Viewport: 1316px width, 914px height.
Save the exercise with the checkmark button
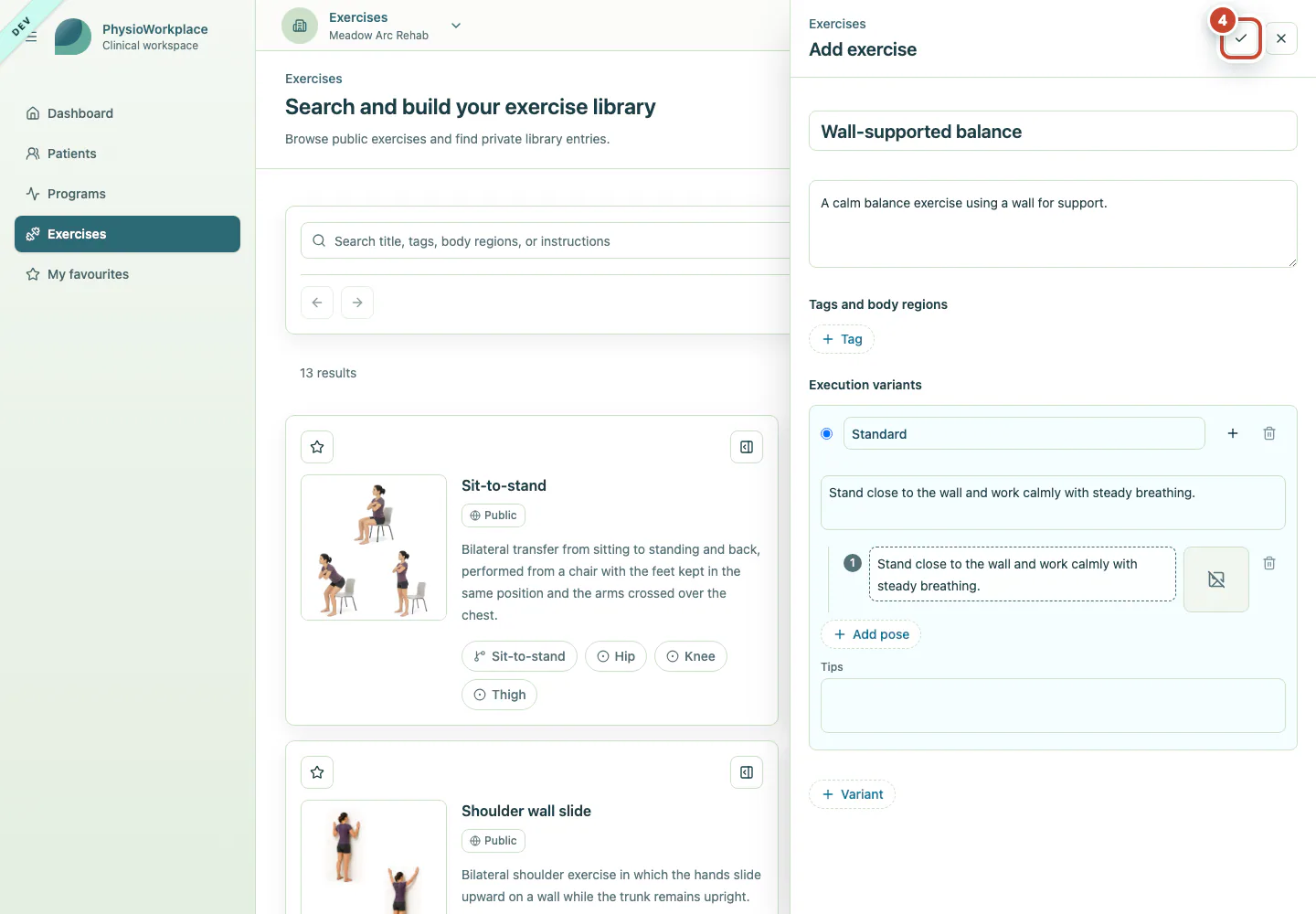point(1240,38)
